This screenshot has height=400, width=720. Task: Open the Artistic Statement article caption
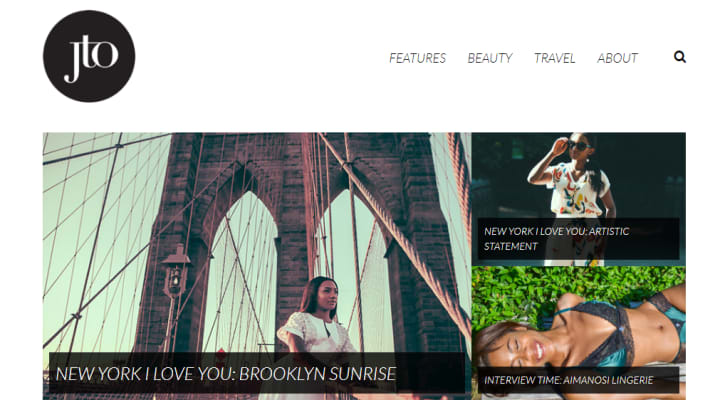[x=557, y=239]
